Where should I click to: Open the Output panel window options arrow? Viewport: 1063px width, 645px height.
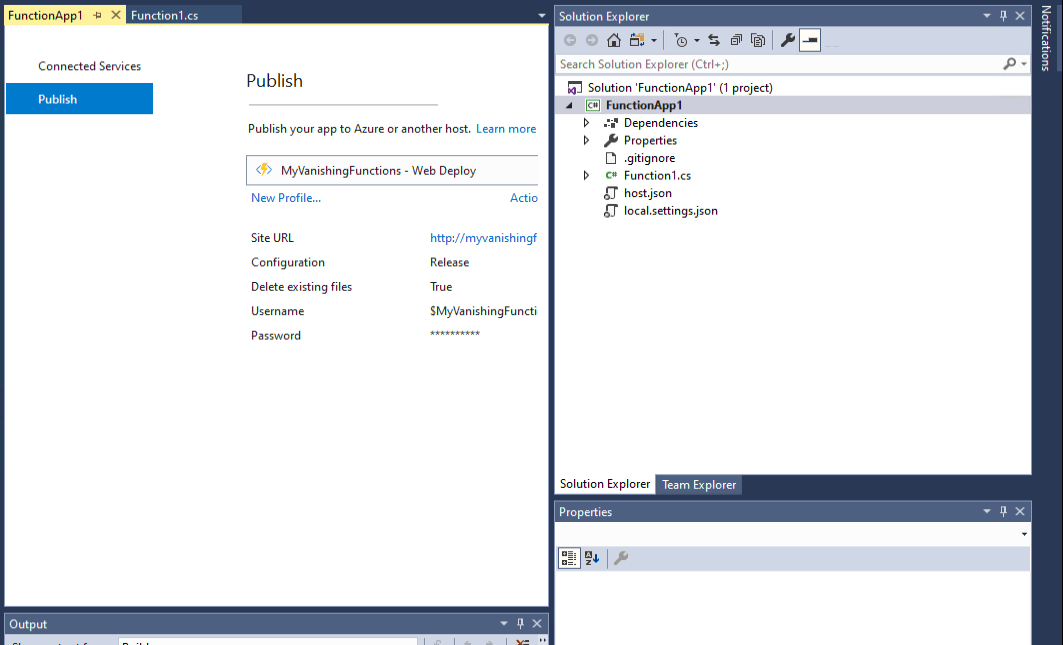coord(503,623)
